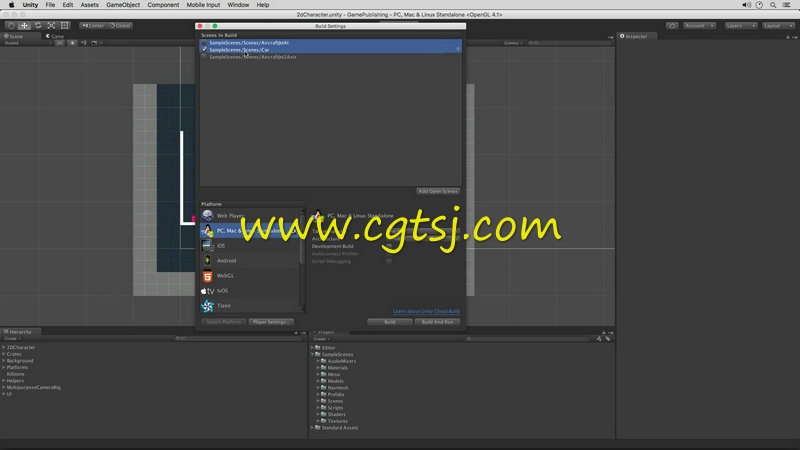Click the Add Open Scenes button
This screenshot has height=450, width=800.
[x=438, y=191]
